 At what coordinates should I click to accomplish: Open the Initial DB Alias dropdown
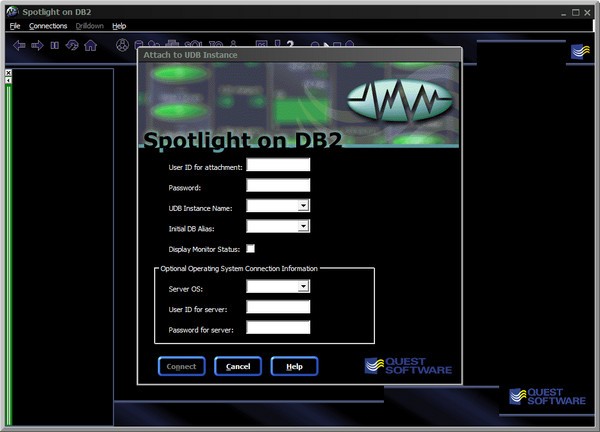[x=303, y=227]
